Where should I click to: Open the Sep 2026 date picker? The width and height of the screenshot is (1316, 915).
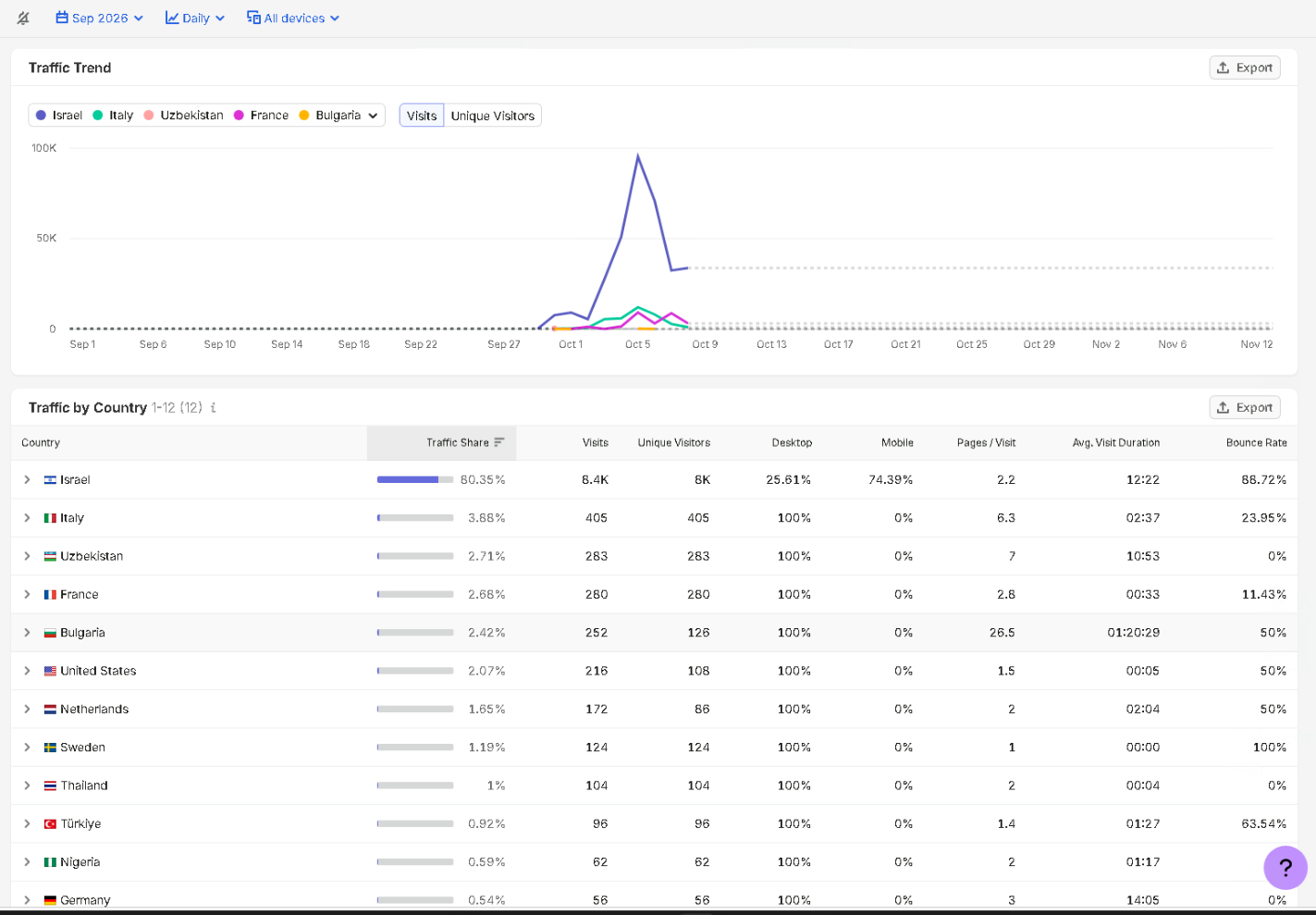[99, 18]
